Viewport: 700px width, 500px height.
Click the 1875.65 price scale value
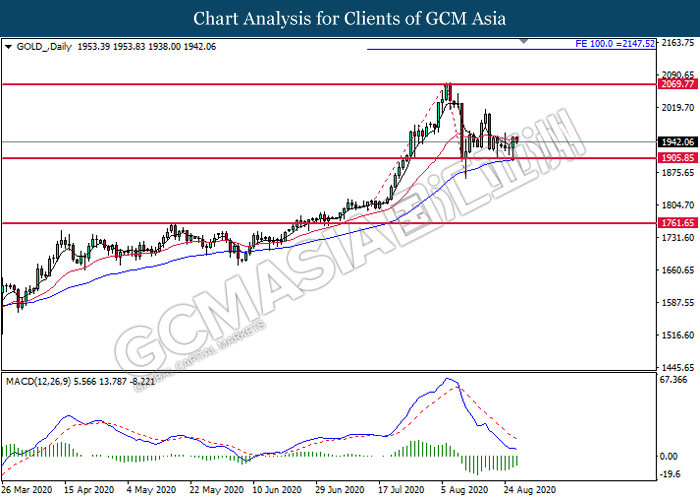pyautogui.click(x=678, y=173)
